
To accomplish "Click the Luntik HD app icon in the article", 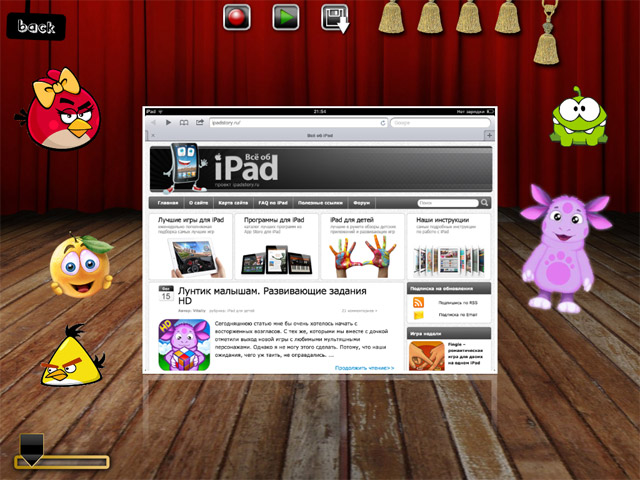I will (184, 345).
